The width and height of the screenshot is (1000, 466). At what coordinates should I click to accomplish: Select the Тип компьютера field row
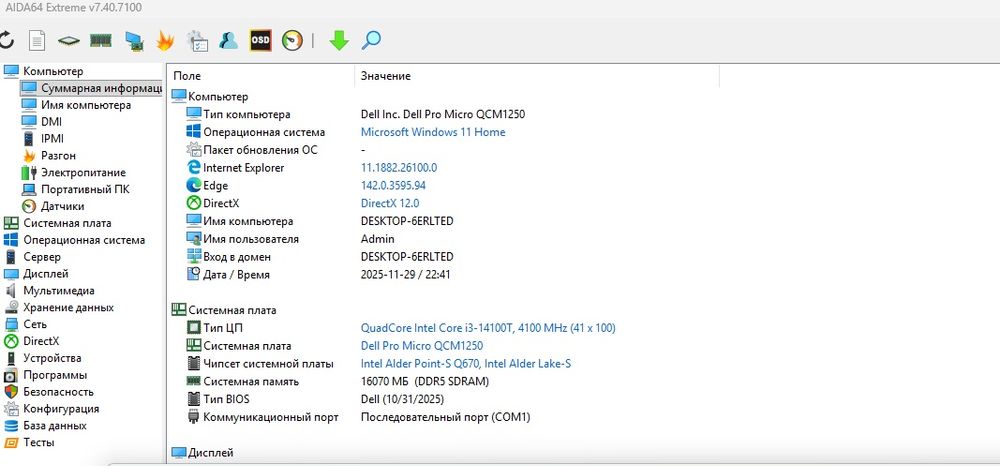coord(247,115)
